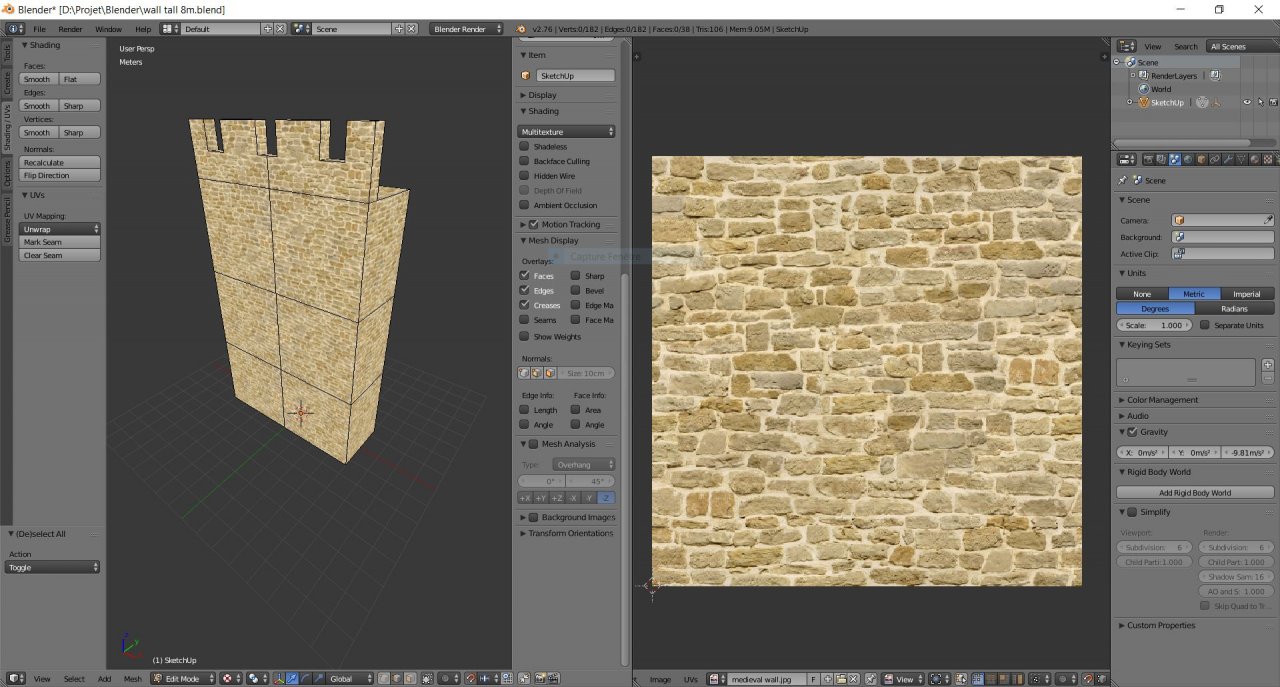Open the Object properties cube icon
This screenshot has height=687, width=1280.
coord(1201,159)
